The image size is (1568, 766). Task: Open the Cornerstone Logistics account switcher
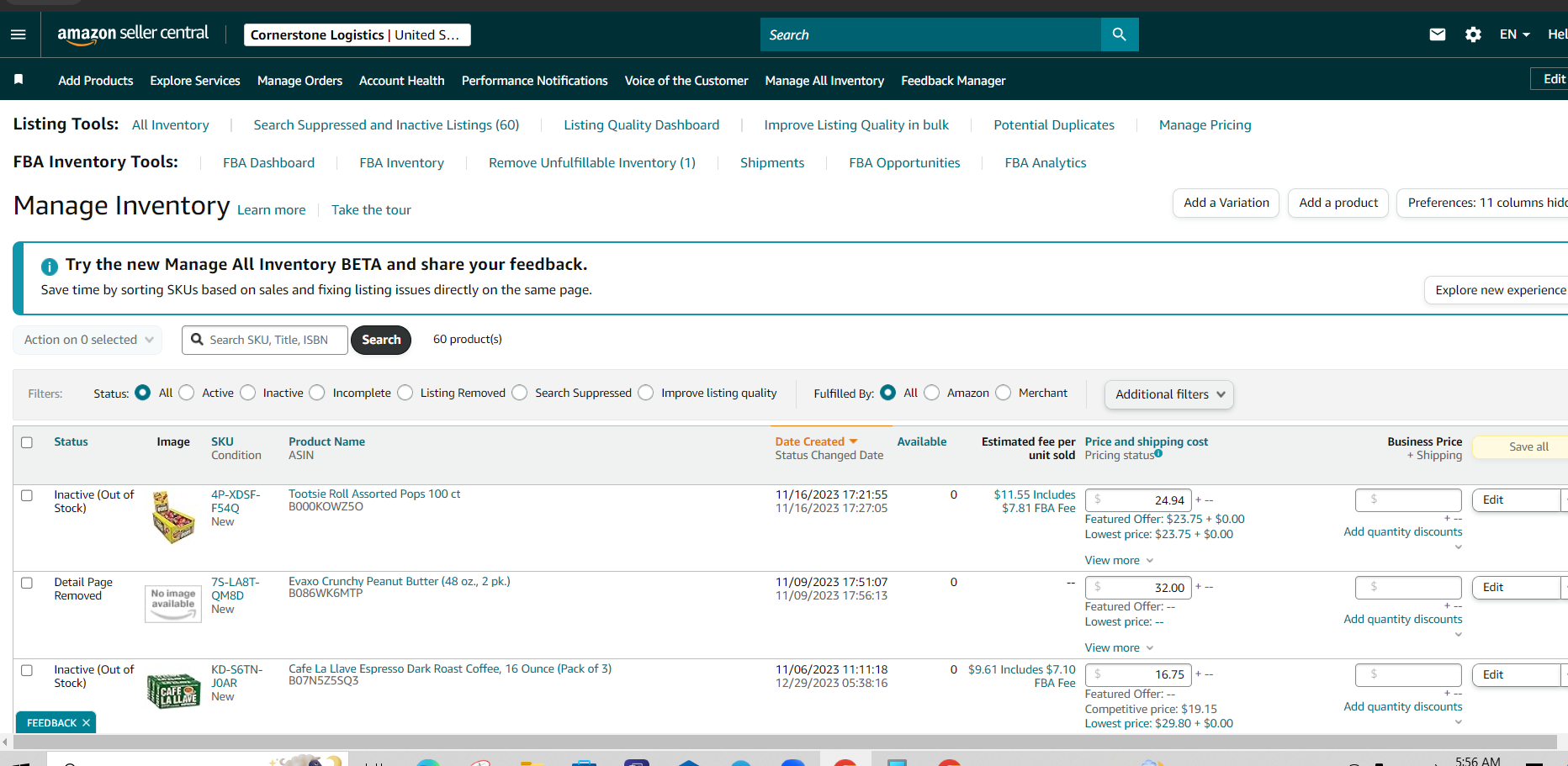tap(358, 34)
